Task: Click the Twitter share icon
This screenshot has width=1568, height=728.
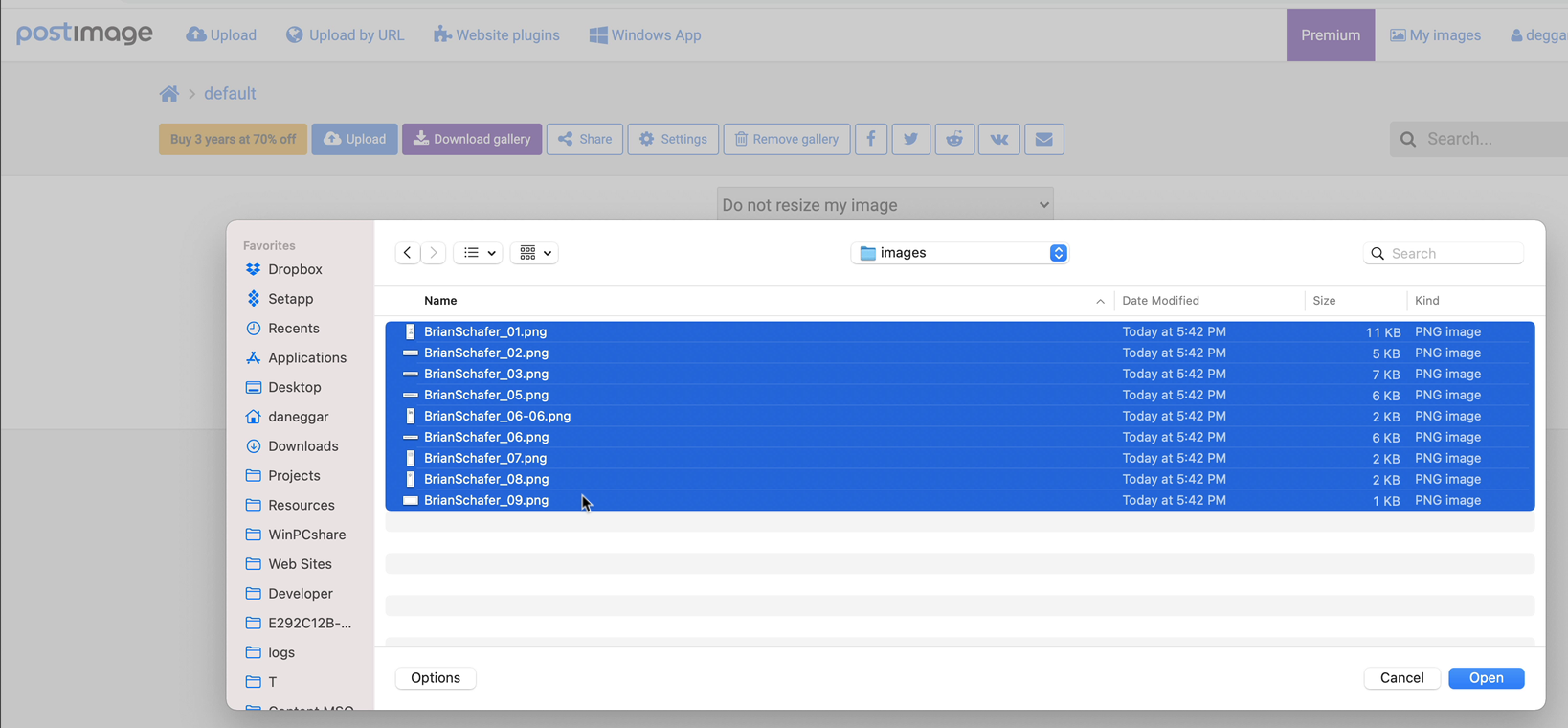Action: point(910,139)
